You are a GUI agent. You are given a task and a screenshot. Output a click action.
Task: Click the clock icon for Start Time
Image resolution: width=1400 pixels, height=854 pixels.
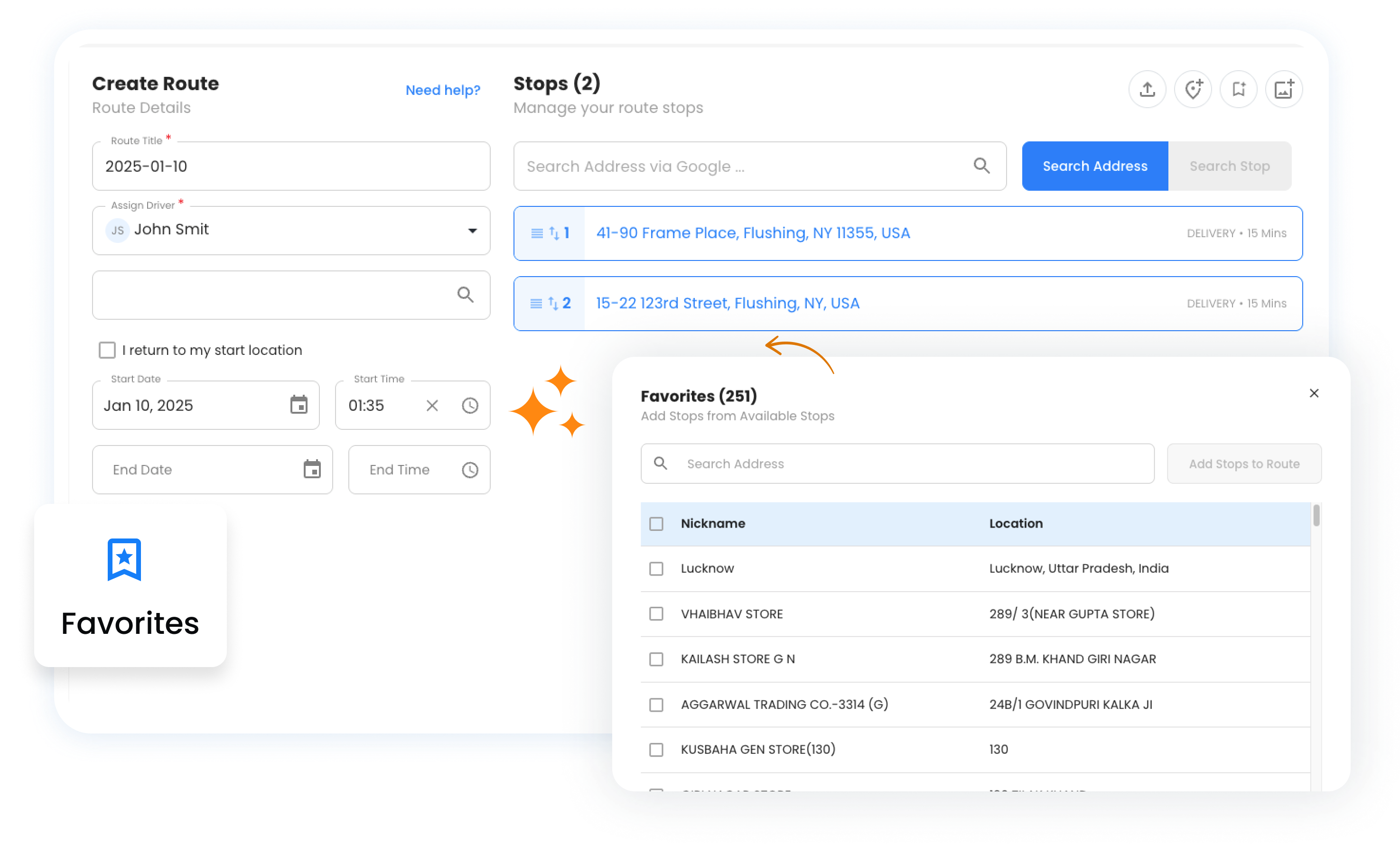click(x=470, y=405)
